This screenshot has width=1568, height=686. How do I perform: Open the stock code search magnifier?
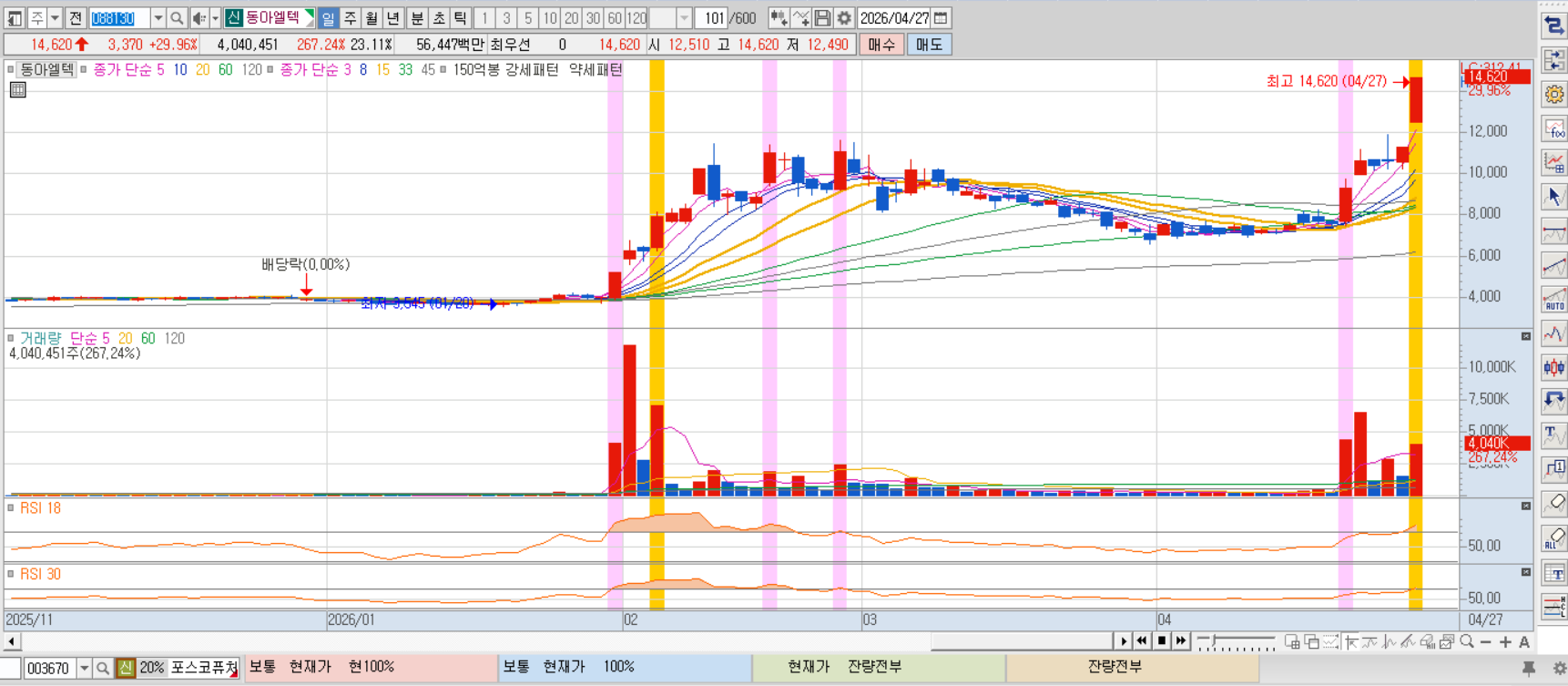coord(177,18)
